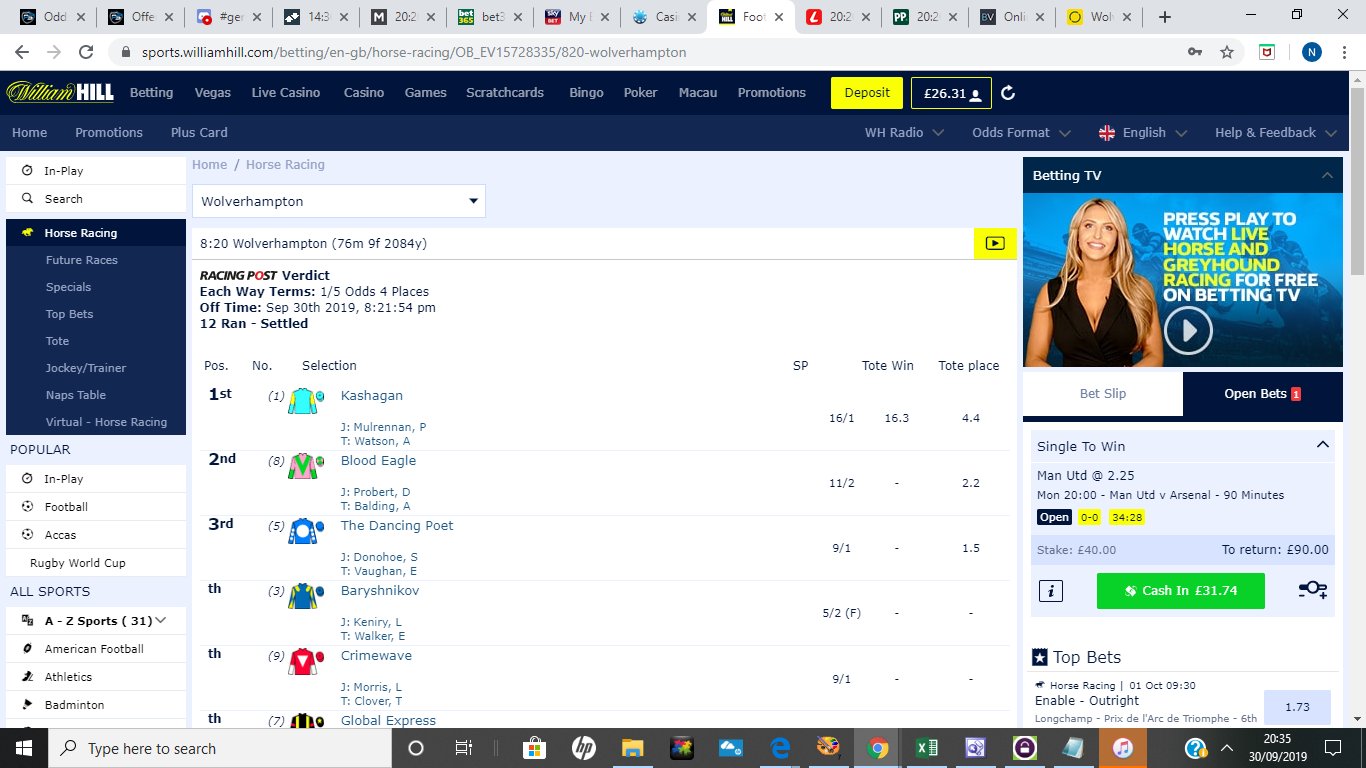1366x768 pixels.
Task: Click Search in the left sidebar
Action: pyautogui.click(x=96, y=199)
